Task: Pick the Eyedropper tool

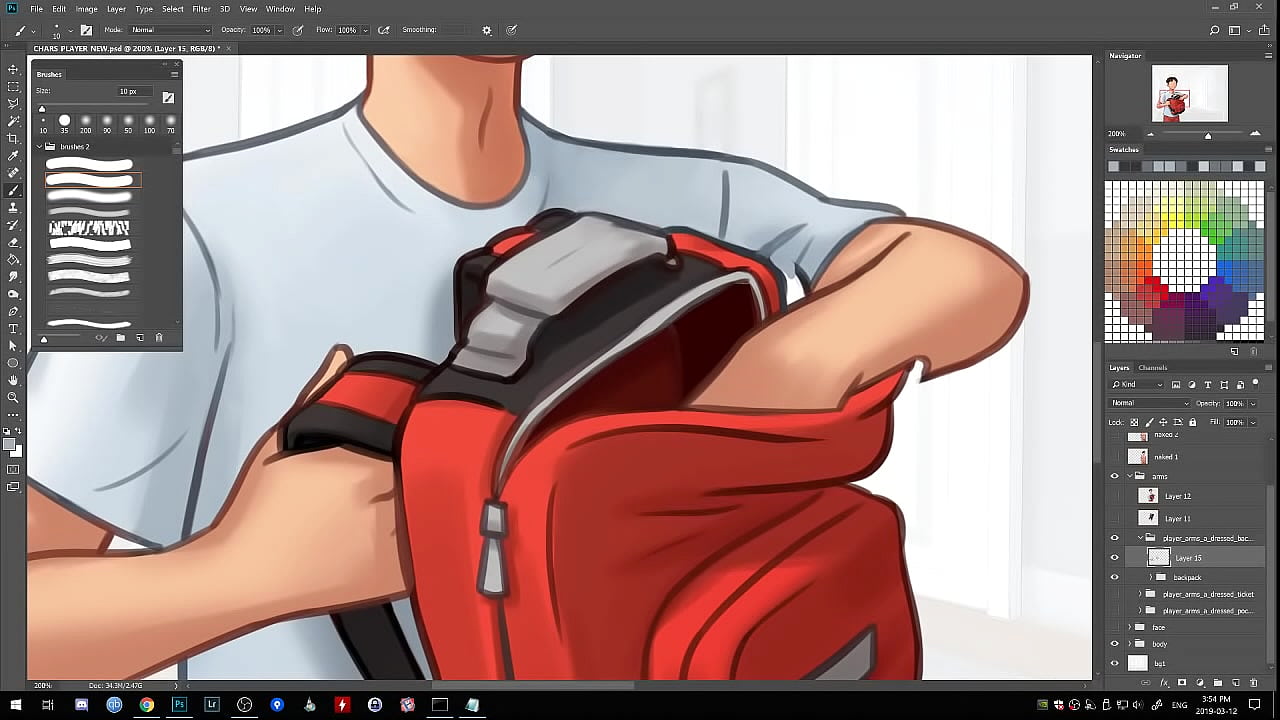Action: coord(13,156)
